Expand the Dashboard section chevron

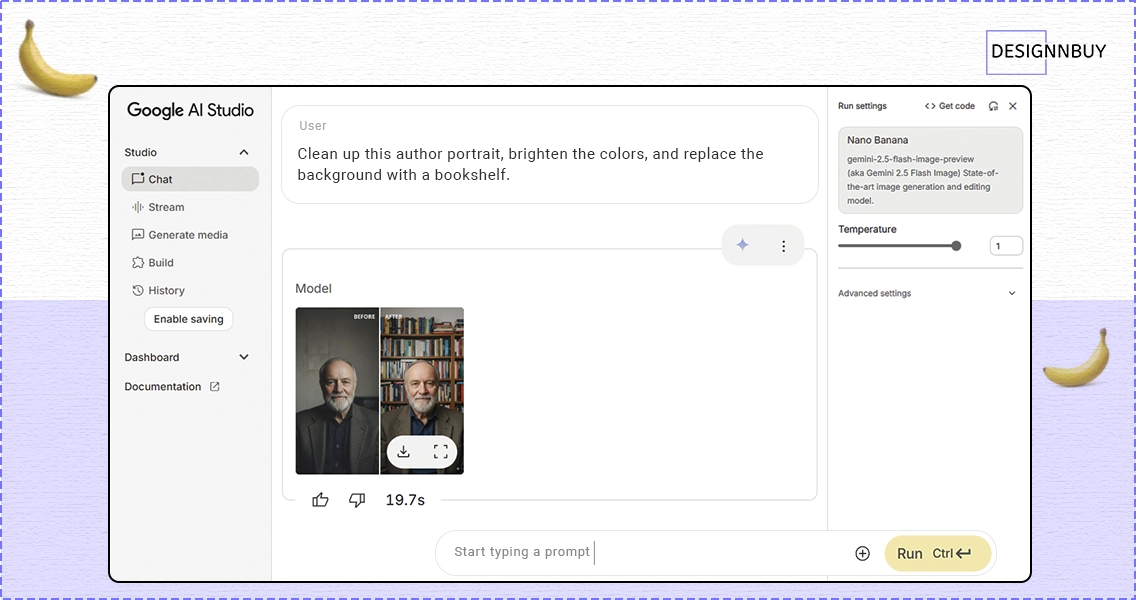[244, 357]
